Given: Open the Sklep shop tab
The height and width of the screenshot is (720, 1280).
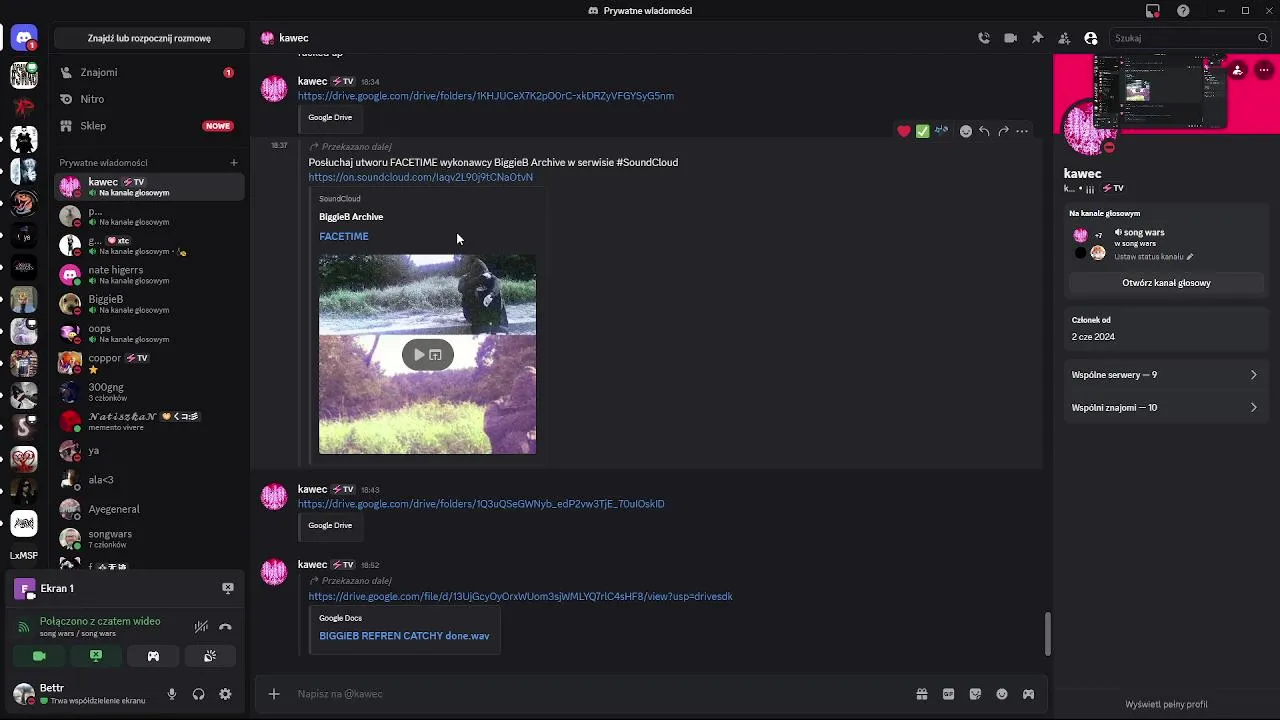Looking at the screenshot, I should [149, 126].
